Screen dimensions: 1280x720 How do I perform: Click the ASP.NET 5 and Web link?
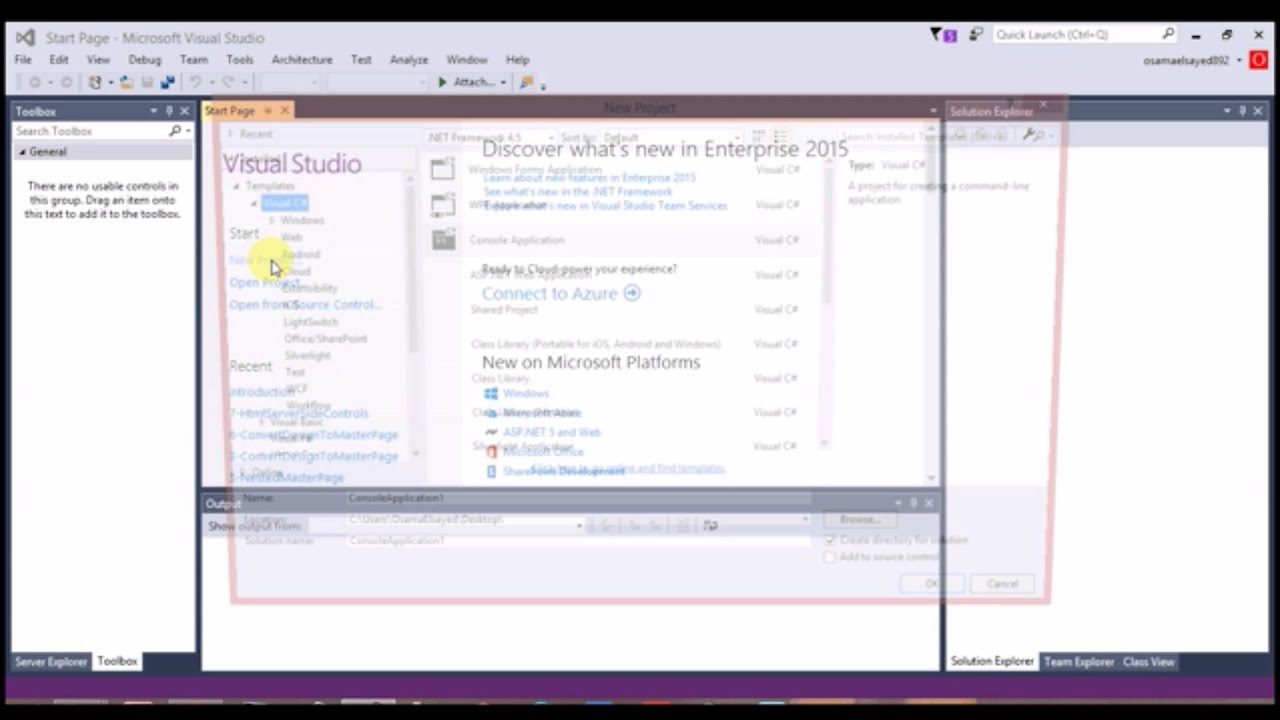551,432
